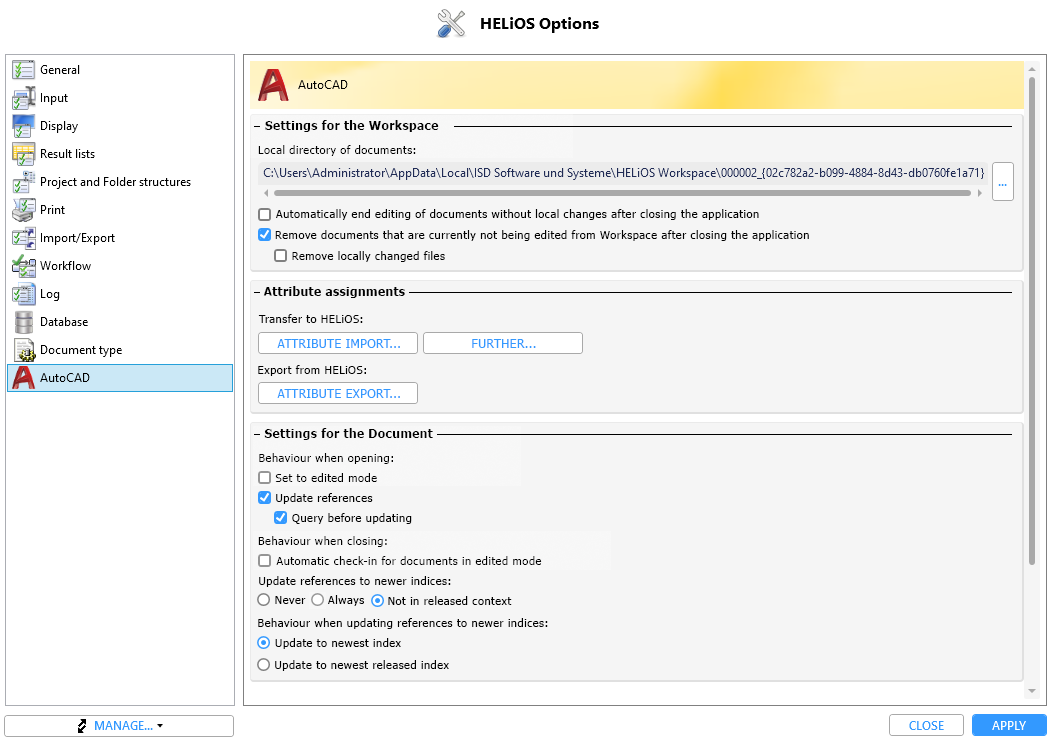Click the Database cylinder icon
Screen dimensions: 1051x743
23,322
